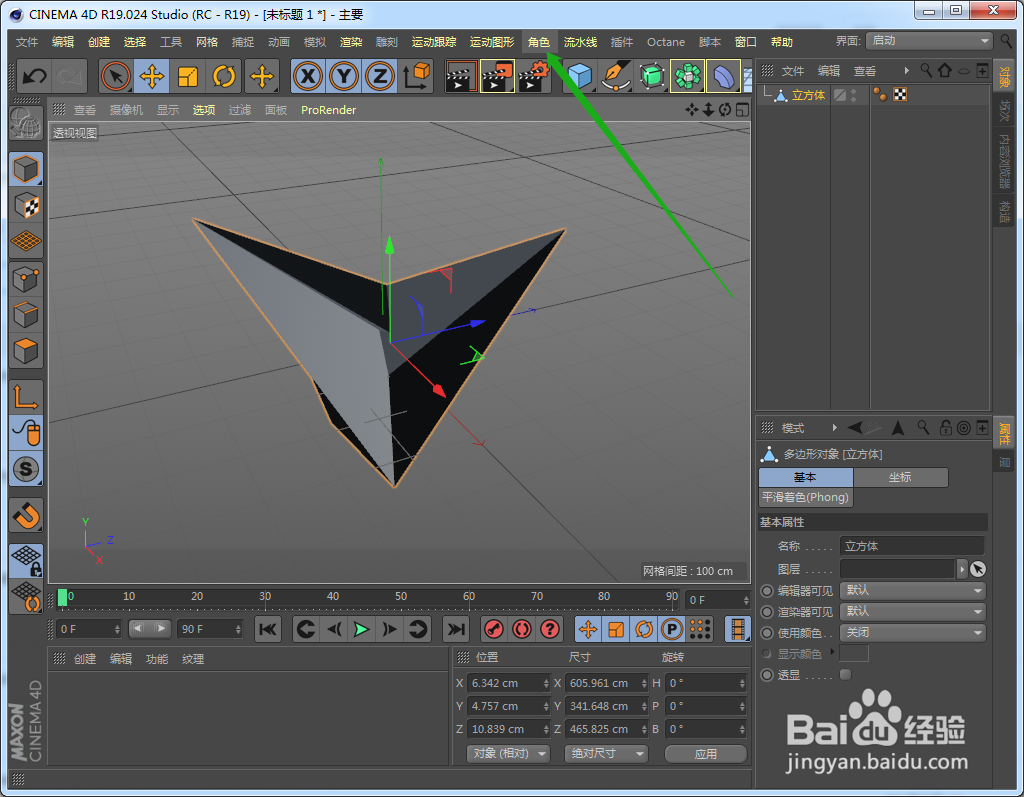The width and height of the screenshot is (1024, 797).
Task: Click the Subdivision Surface generator icon
Action: [651, 76]
